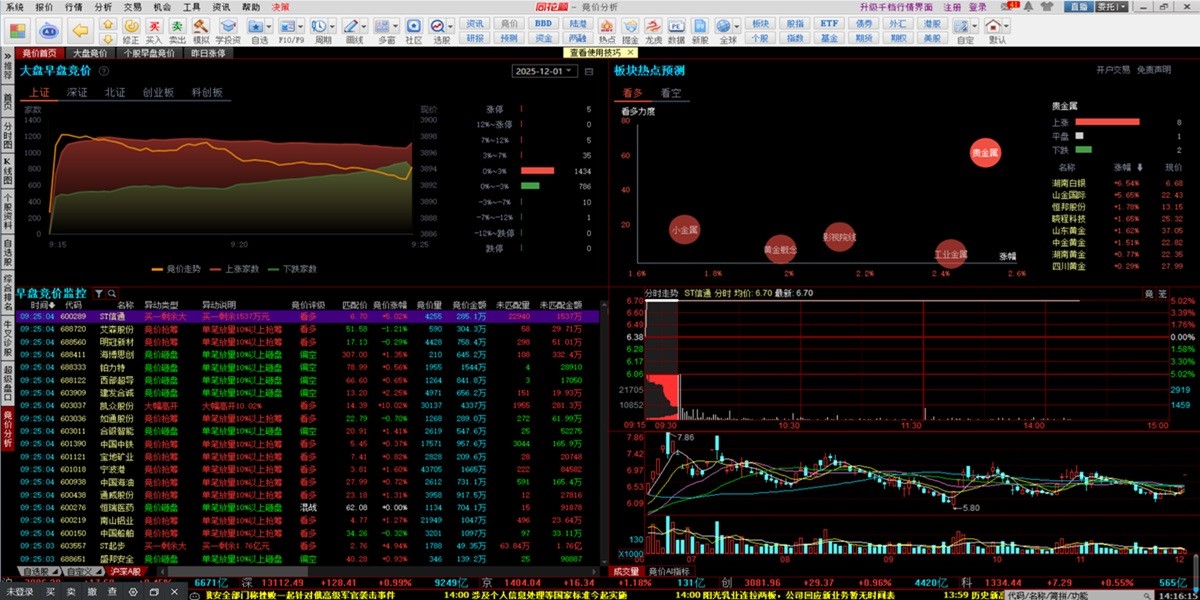Open the 2025-12-01 date dropdown
The image size is (1200, 600).
(544, 72)
